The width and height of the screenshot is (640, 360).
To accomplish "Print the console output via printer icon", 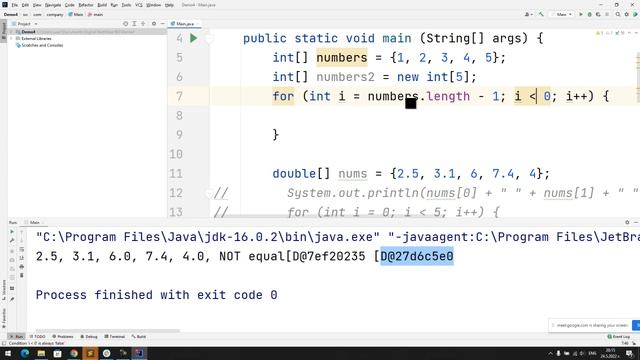I will pyautogui.click(x=22, y=267).
